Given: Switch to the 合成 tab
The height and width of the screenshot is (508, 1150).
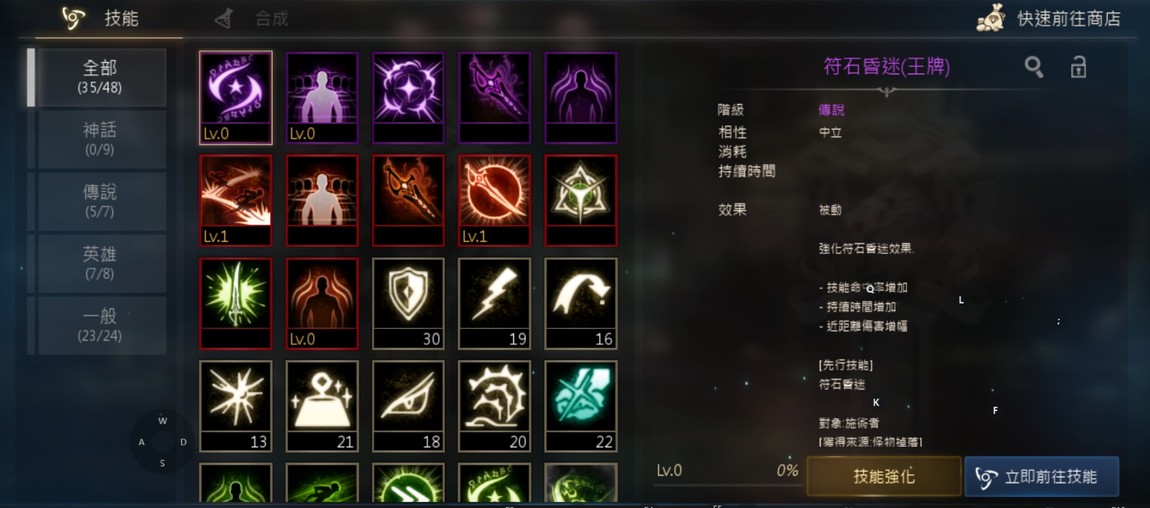Looking at the screenshot, I should pos(252,18).
